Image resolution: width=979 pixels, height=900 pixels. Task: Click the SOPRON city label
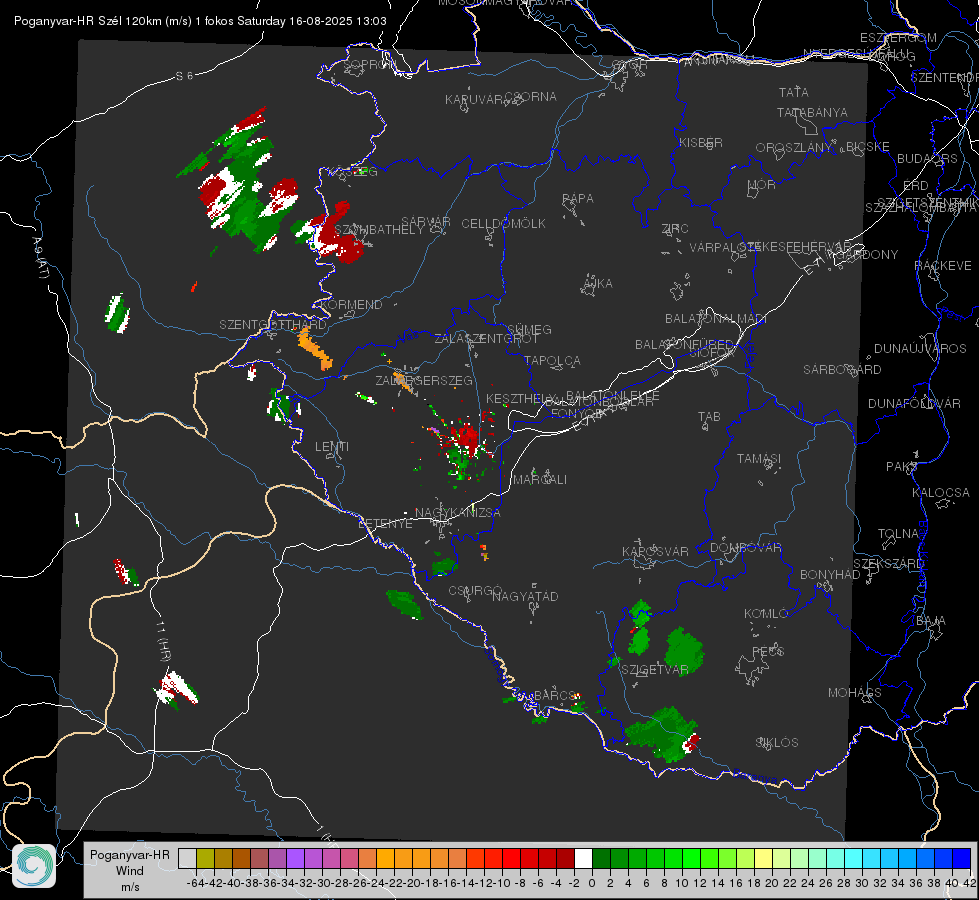click(370, 64)
